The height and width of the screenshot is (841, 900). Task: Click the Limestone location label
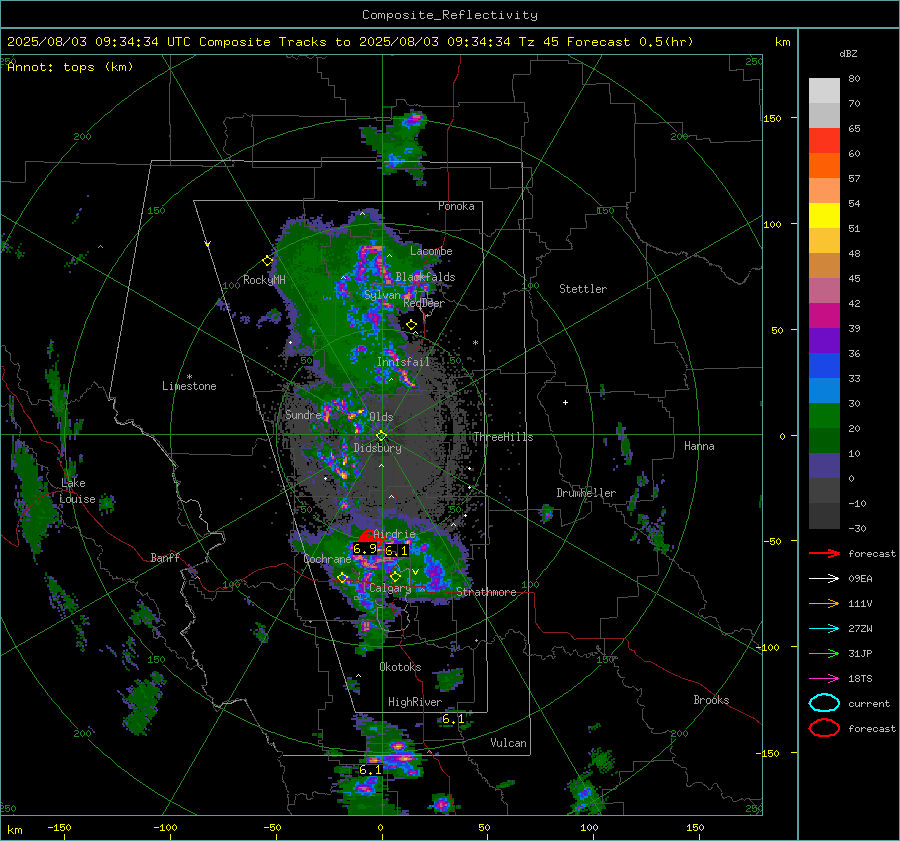pos(189,386)
